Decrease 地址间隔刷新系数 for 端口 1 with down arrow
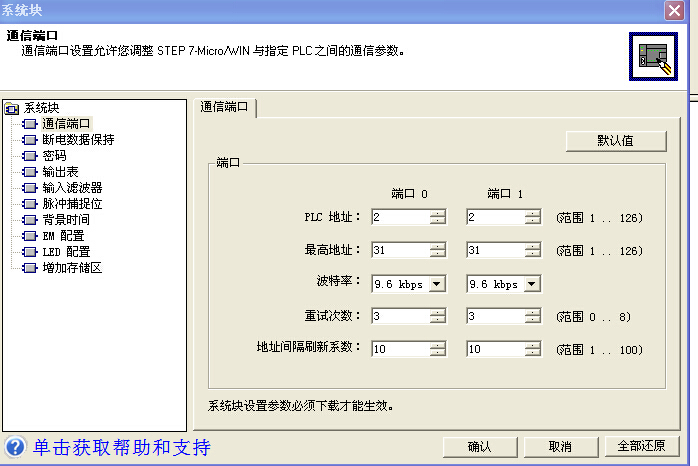The width and height of the screenshot is (698, 466). (x=532, y=353)
